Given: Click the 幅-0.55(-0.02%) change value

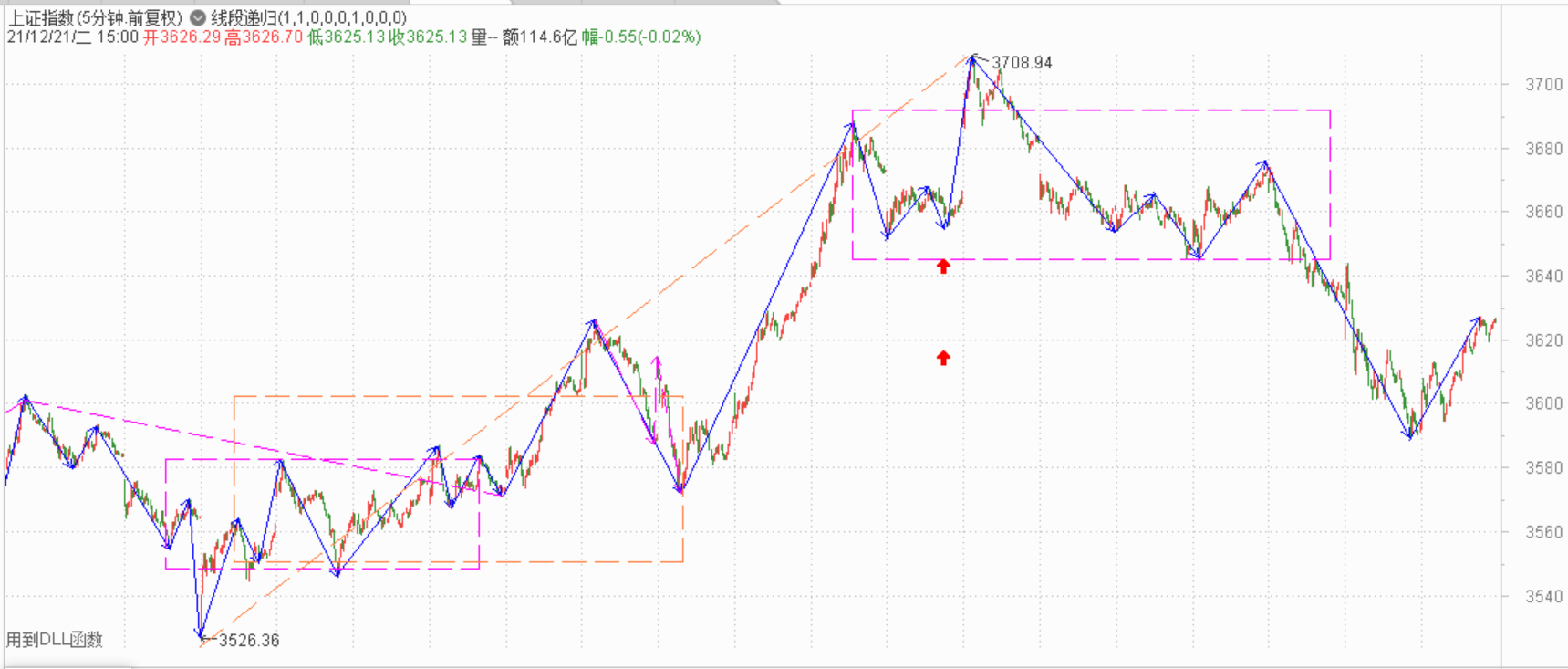Looking at the screenshot, I should (x=641, y=37).
